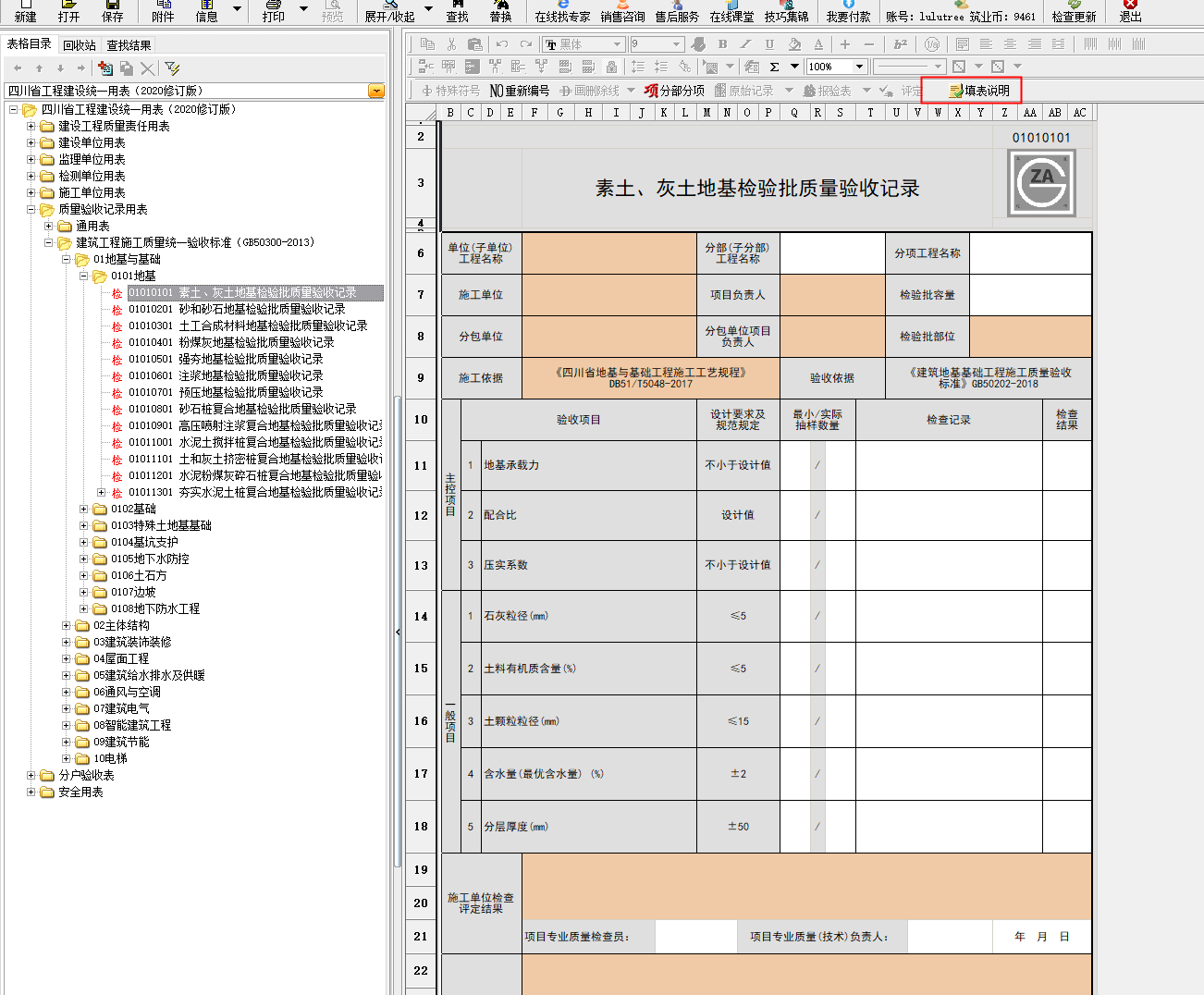Click the NO重新编号 renumber button
This screenshot has width=1204, height=995.
[520, 91]
